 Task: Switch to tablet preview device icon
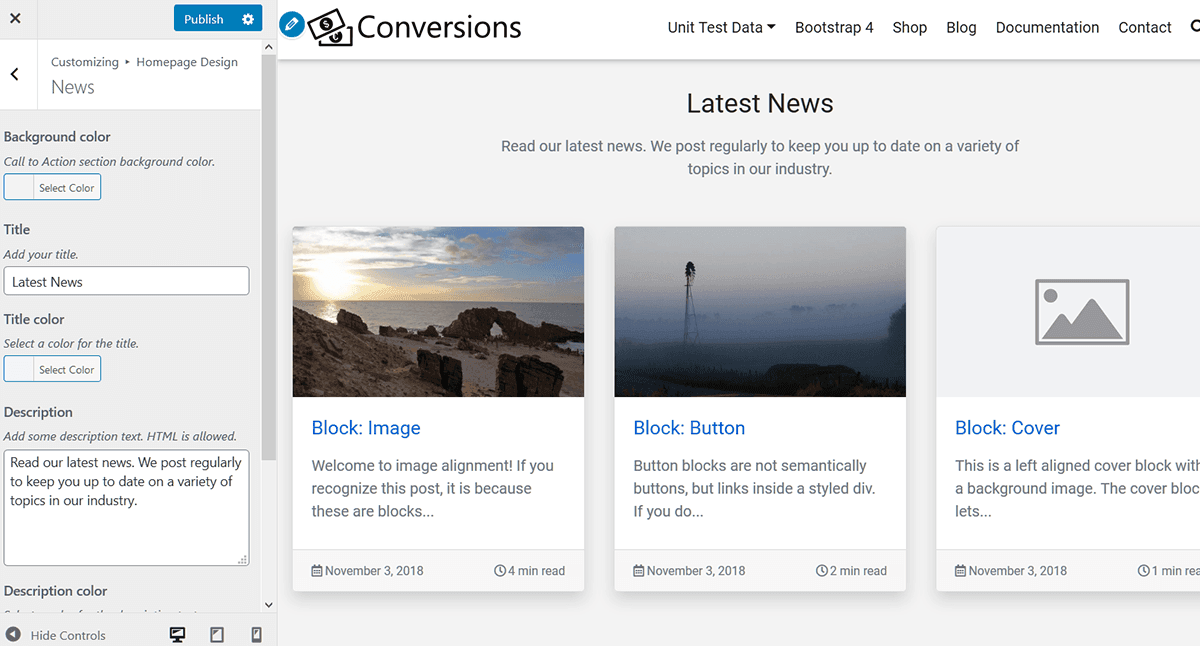click(x=217, y=634)
